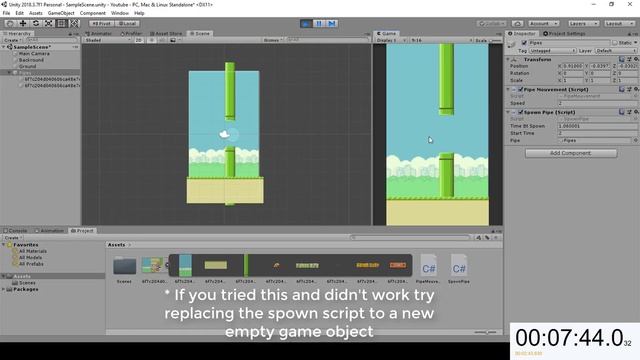The height and width of the screenshot is (360, 640).
Task: Open the Layout dropdown
Action: [x=619, y=24]
